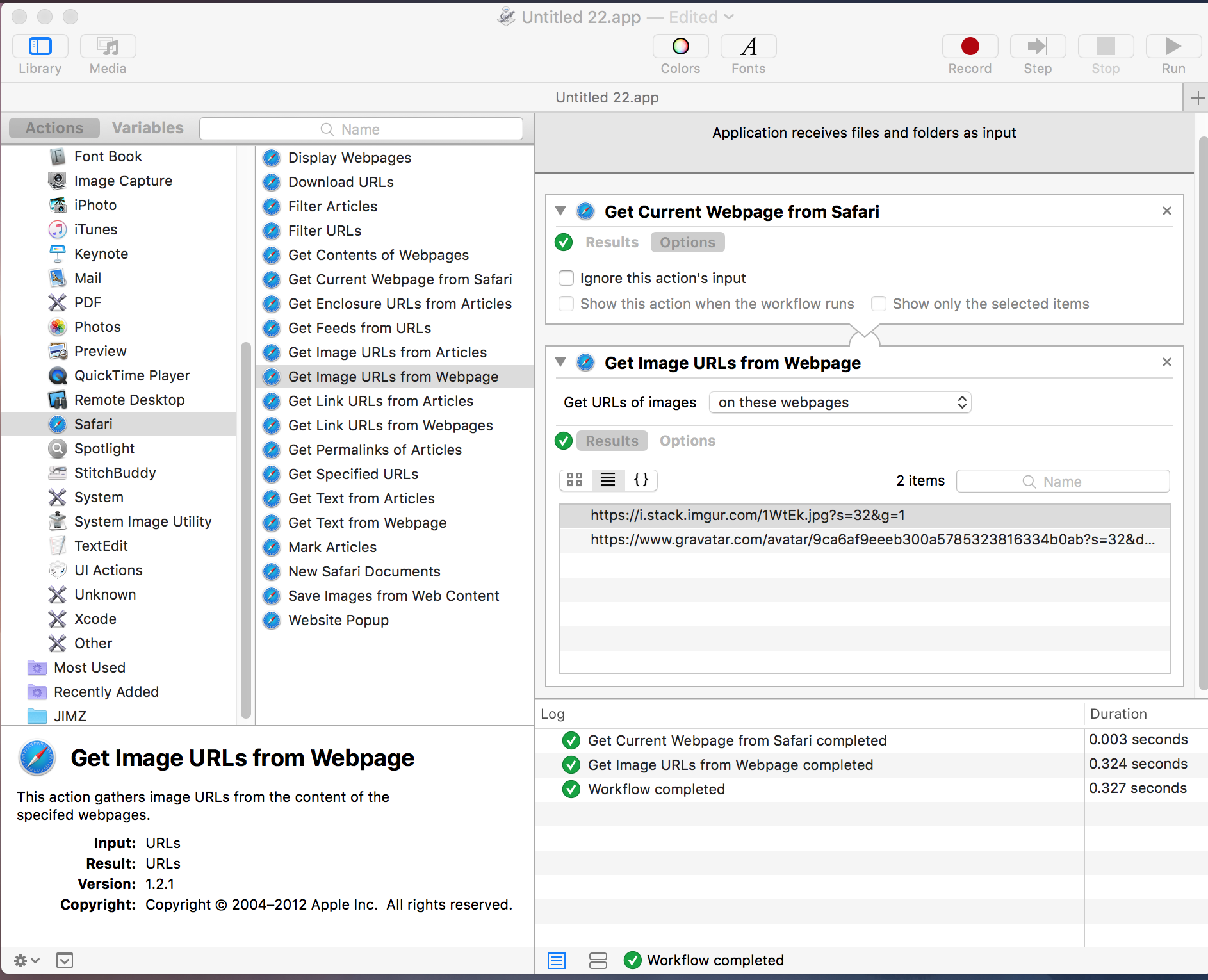Open the gear action menu dropdown

tap(27, 960)
